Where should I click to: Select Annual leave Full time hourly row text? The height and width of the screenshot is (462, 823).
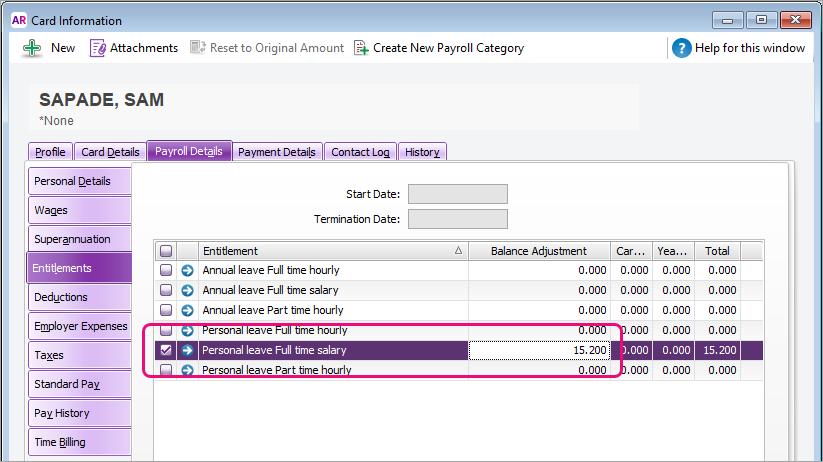271,270
